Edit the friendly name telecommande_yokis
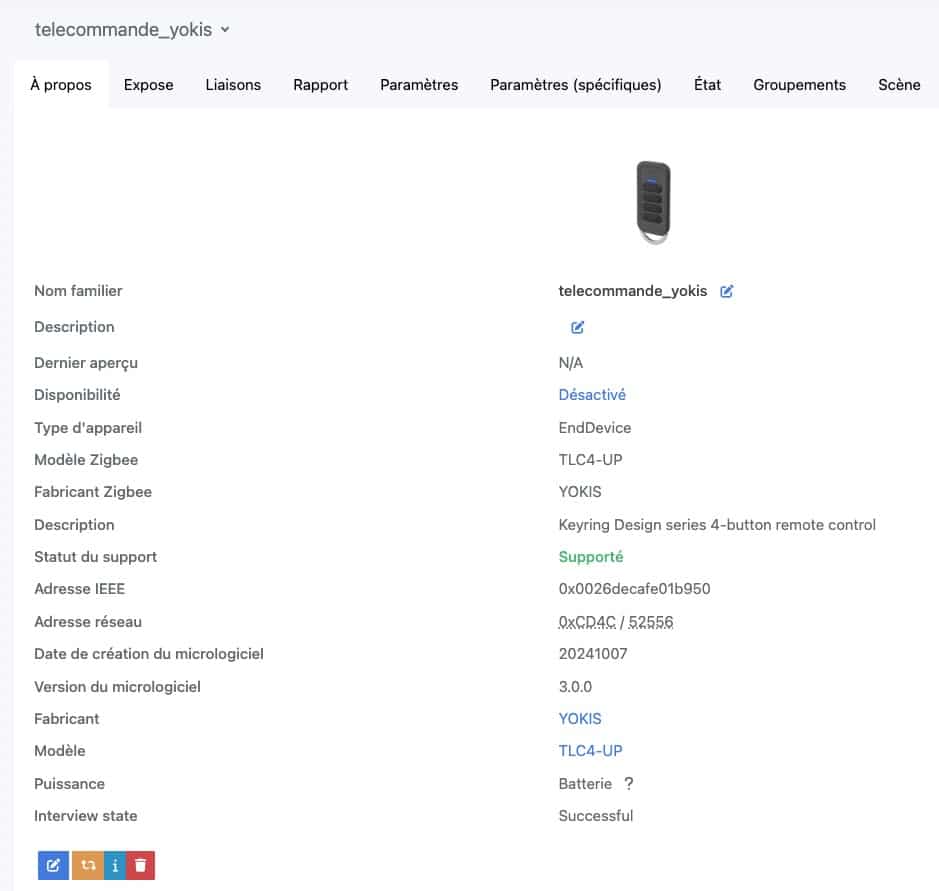This screenshot has width=939, height=891. (x=726, y=292)
